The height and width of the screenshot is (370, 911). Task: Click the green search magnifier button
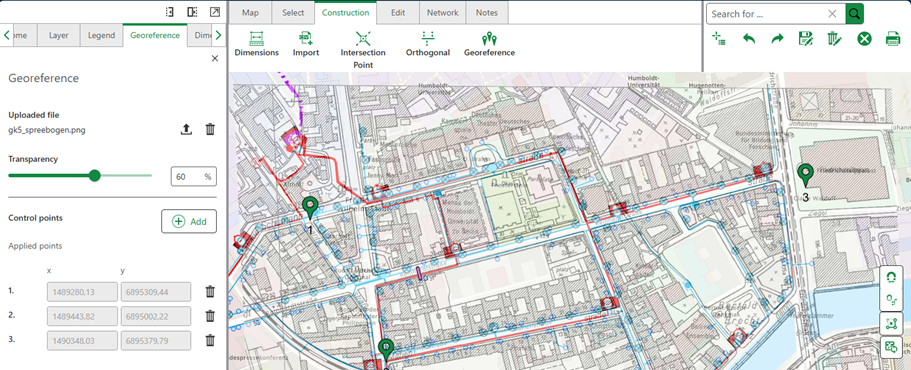[x=854, y=13]
